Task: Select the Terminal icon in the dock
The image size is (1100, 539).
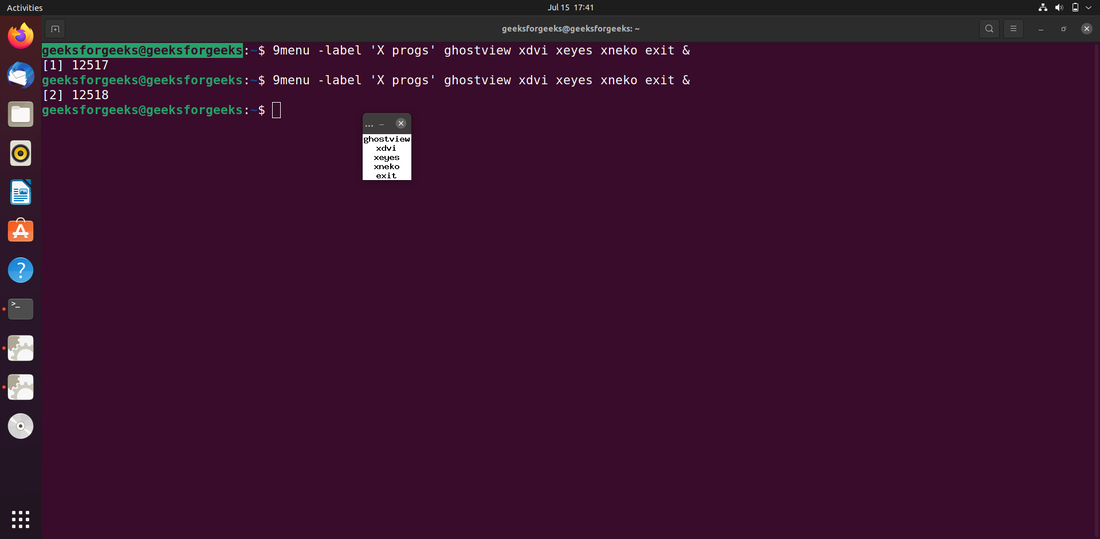Action: [20, 308]
